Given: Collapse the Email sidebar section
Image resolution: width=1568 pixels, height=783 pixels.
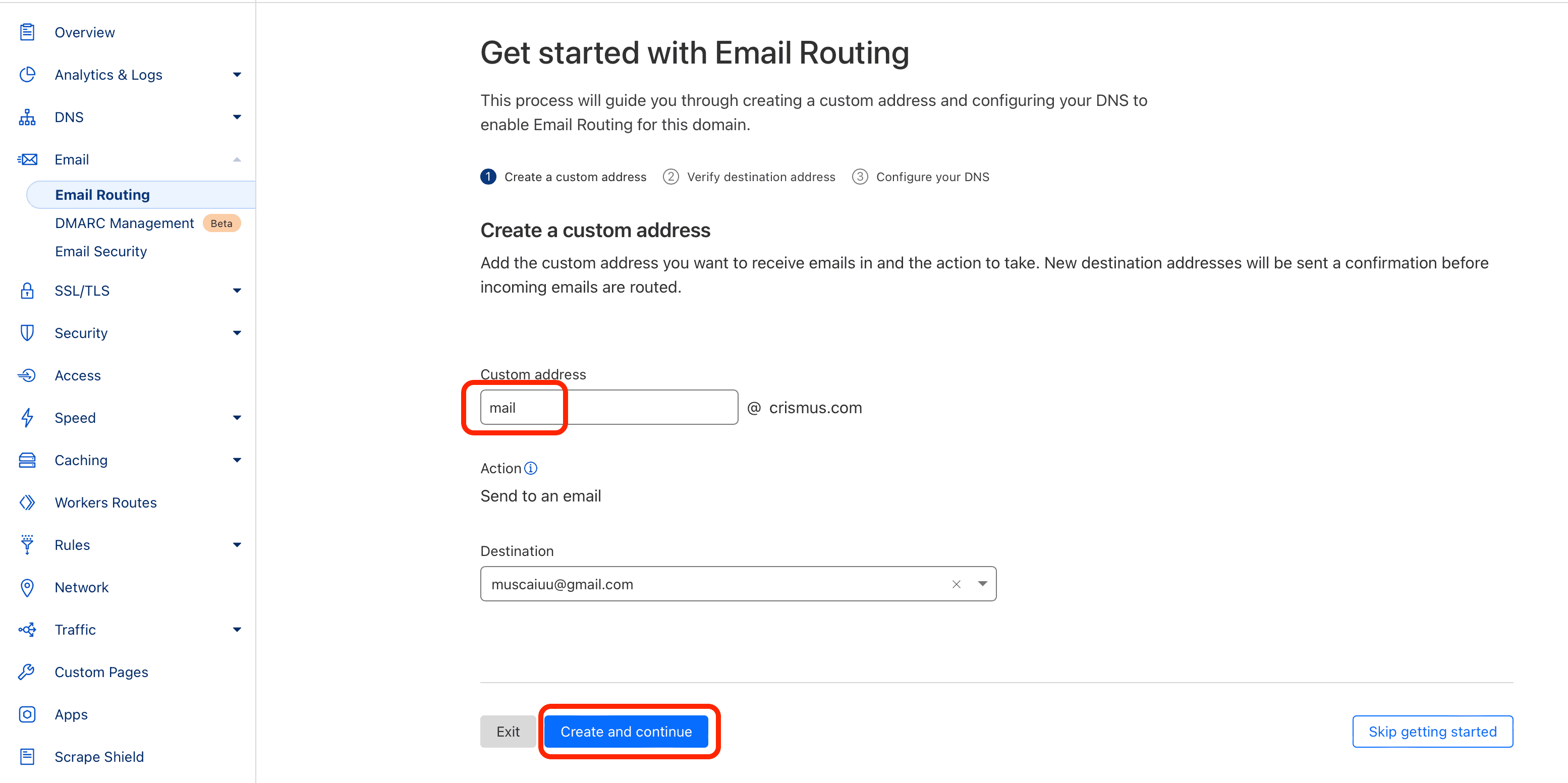Looking at the screenshot, I should 237,159.
